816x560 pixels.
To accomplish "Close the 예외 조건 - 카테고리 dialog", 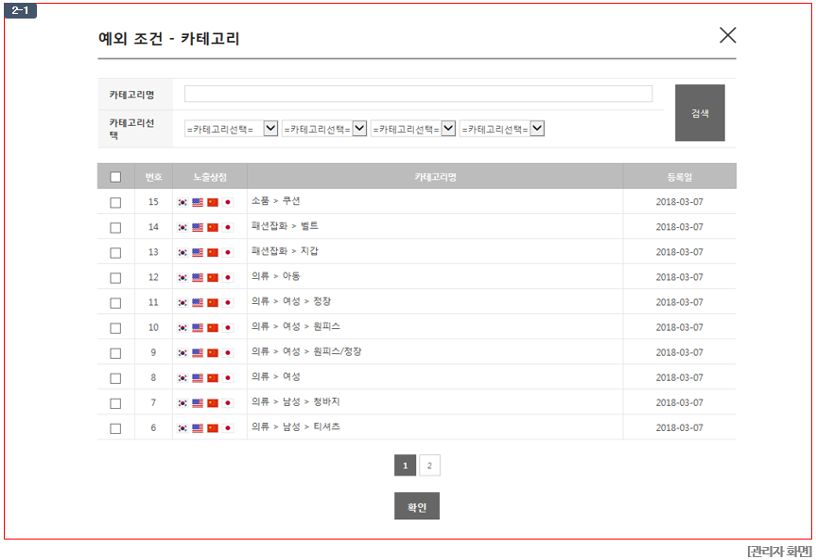I will coord(727,36).
